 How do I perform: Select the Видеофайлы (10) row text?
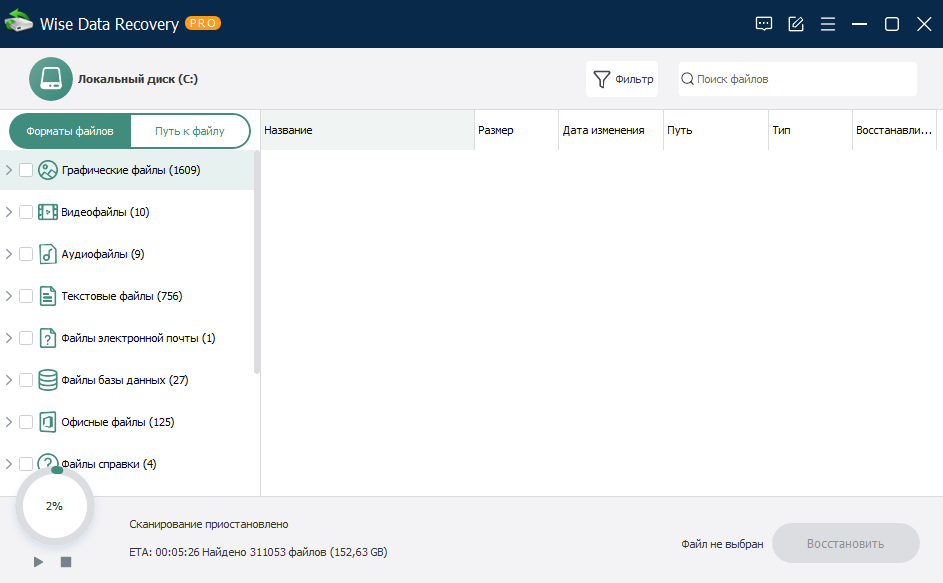[x=105, y=212]
